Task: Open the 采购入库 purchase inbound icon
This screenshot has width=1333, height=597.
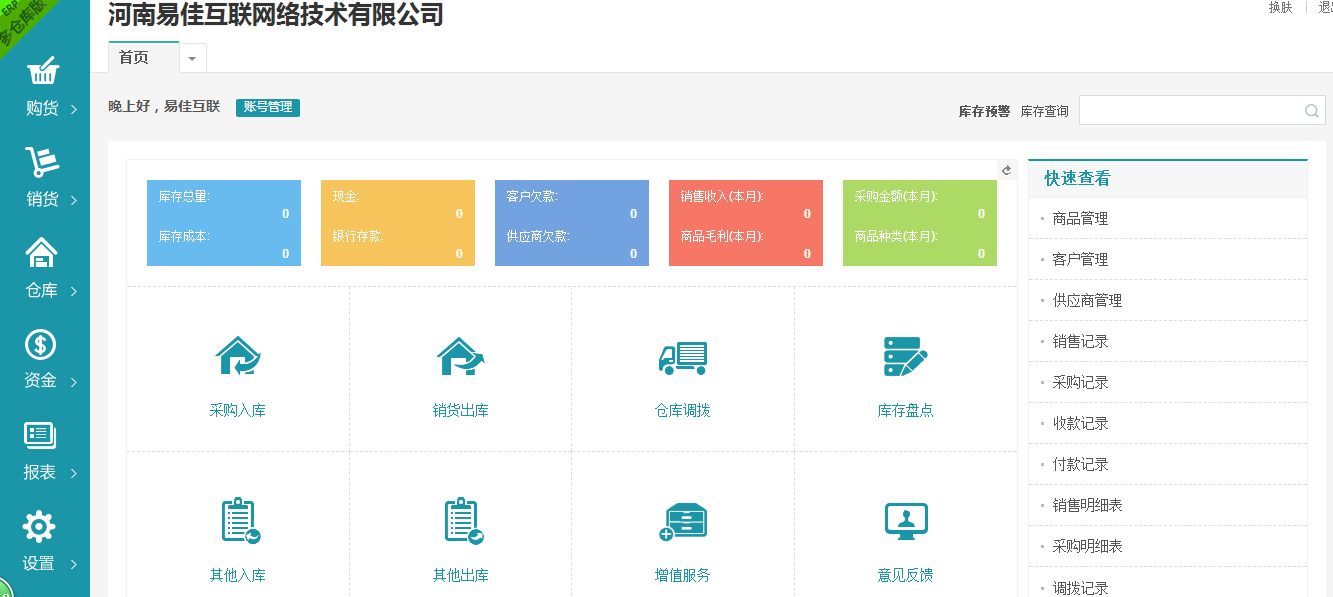Action: pyautogui.click(x=238, y=356)
